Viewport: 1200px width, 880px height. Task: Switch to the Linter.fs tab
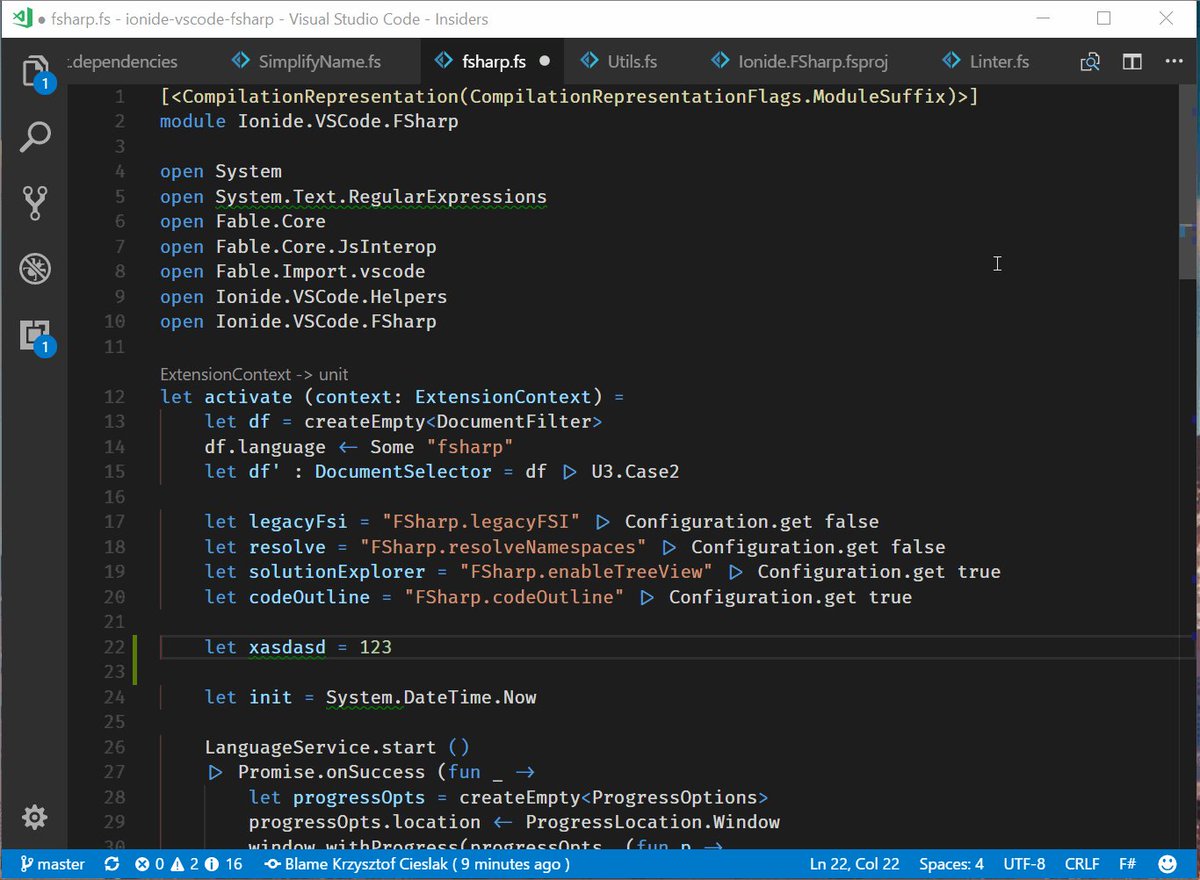pyautogui.click(x=986, y=61)
